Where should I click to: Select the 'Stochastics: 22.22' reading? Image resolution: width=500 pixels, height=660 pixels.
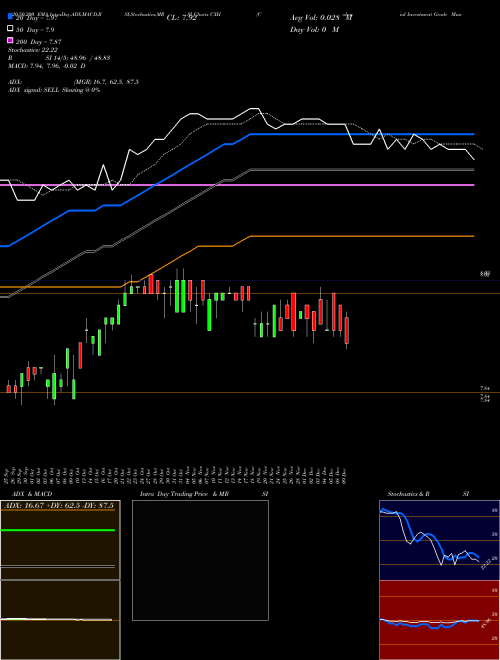(33, 50)
